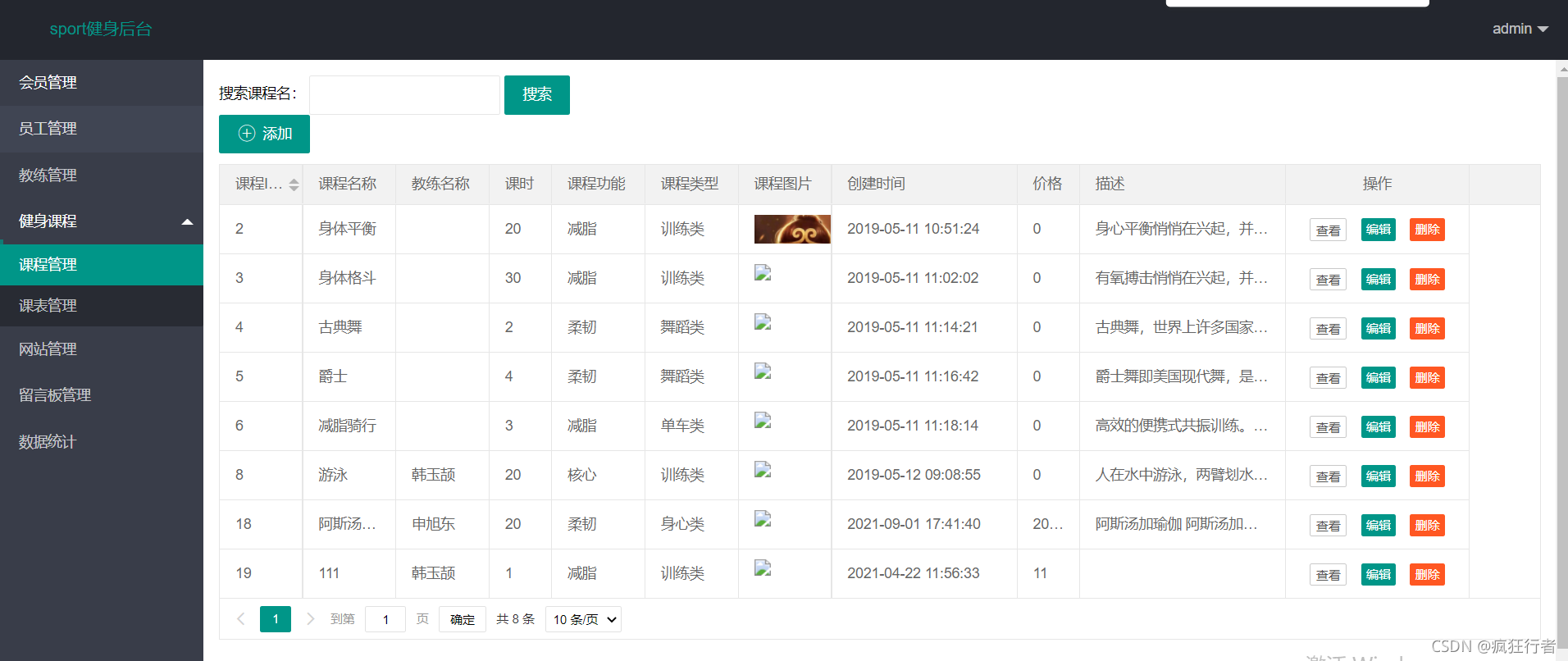Open the admin user dropdown
Screen dimensions: 1568x661
(1519, 29)
